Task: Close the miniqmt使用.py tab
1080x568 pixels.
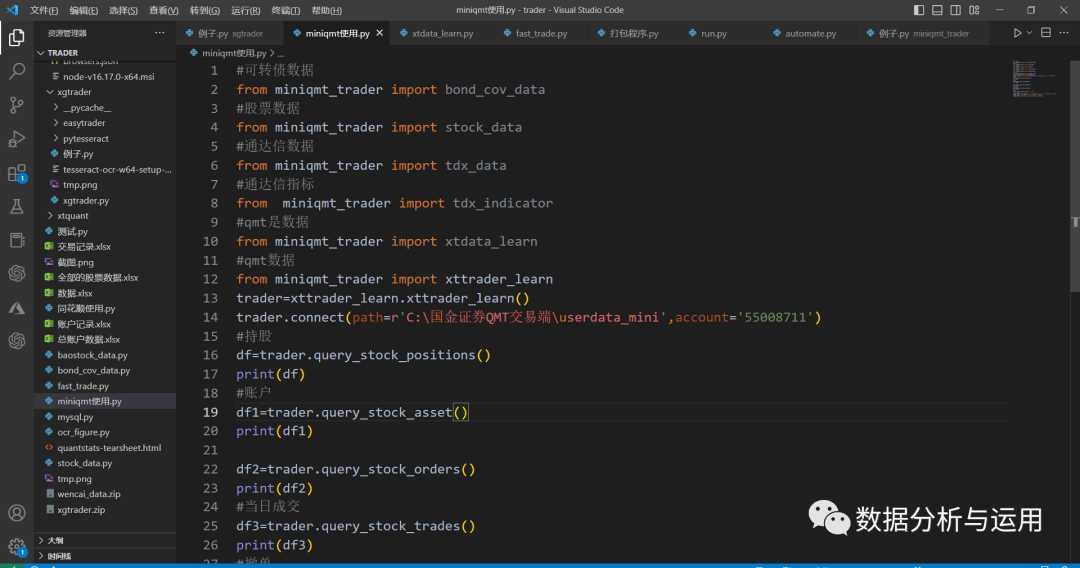Action: point(380,33)
